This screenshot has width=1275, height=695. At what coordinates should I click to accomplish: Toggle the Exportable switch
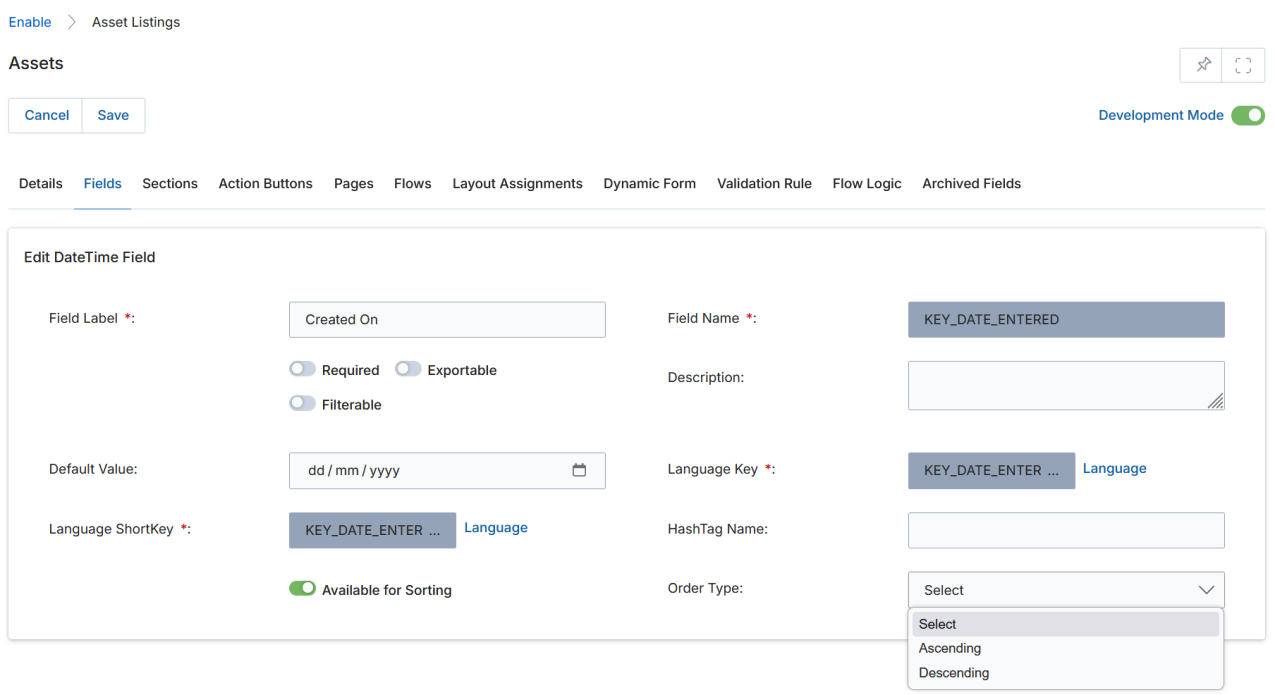(408, 369)
